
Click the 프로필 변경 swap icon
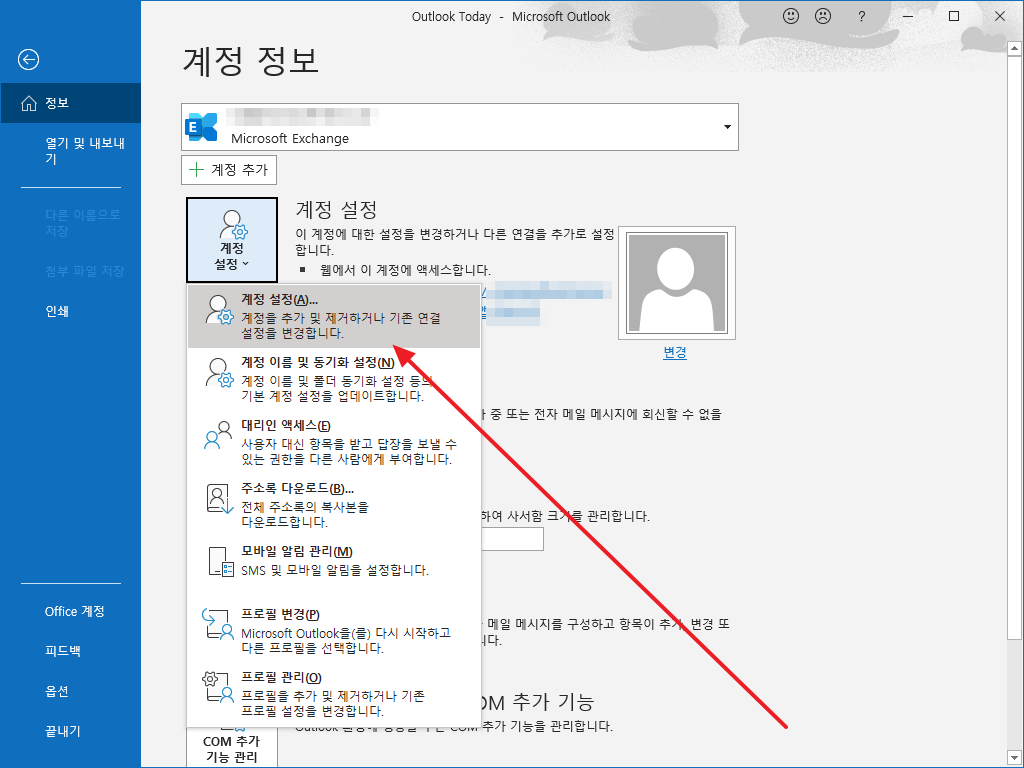click(x=217, y=624)
